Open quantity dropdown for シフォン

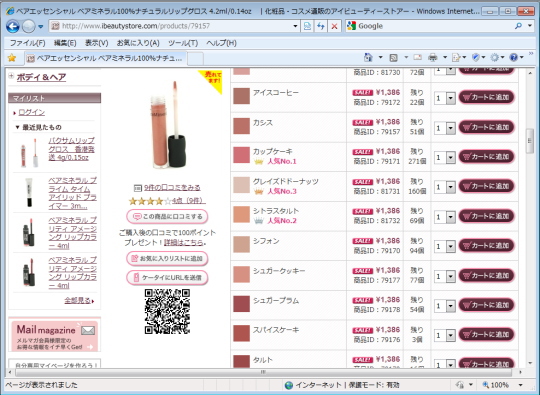click(450, 247)
